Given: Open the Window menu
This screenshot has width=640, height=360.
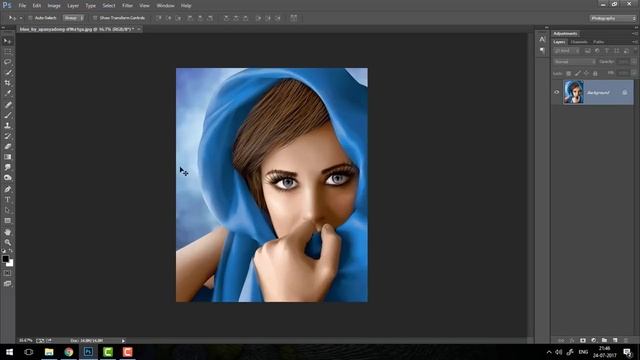Looking at the screenshot, I should (165, 6).
